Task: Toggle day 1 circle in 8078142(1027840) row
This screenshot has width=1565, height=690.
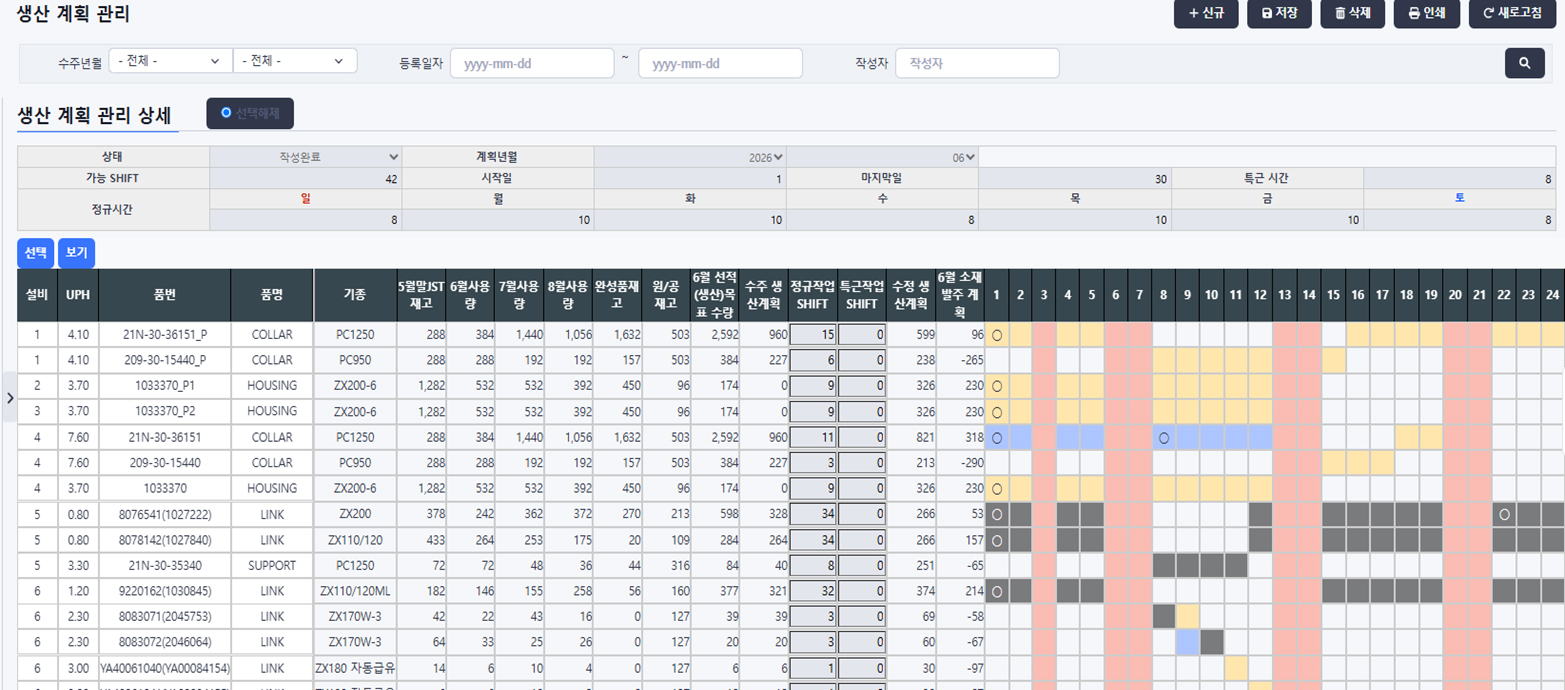Action: click(x=996, y=540)
